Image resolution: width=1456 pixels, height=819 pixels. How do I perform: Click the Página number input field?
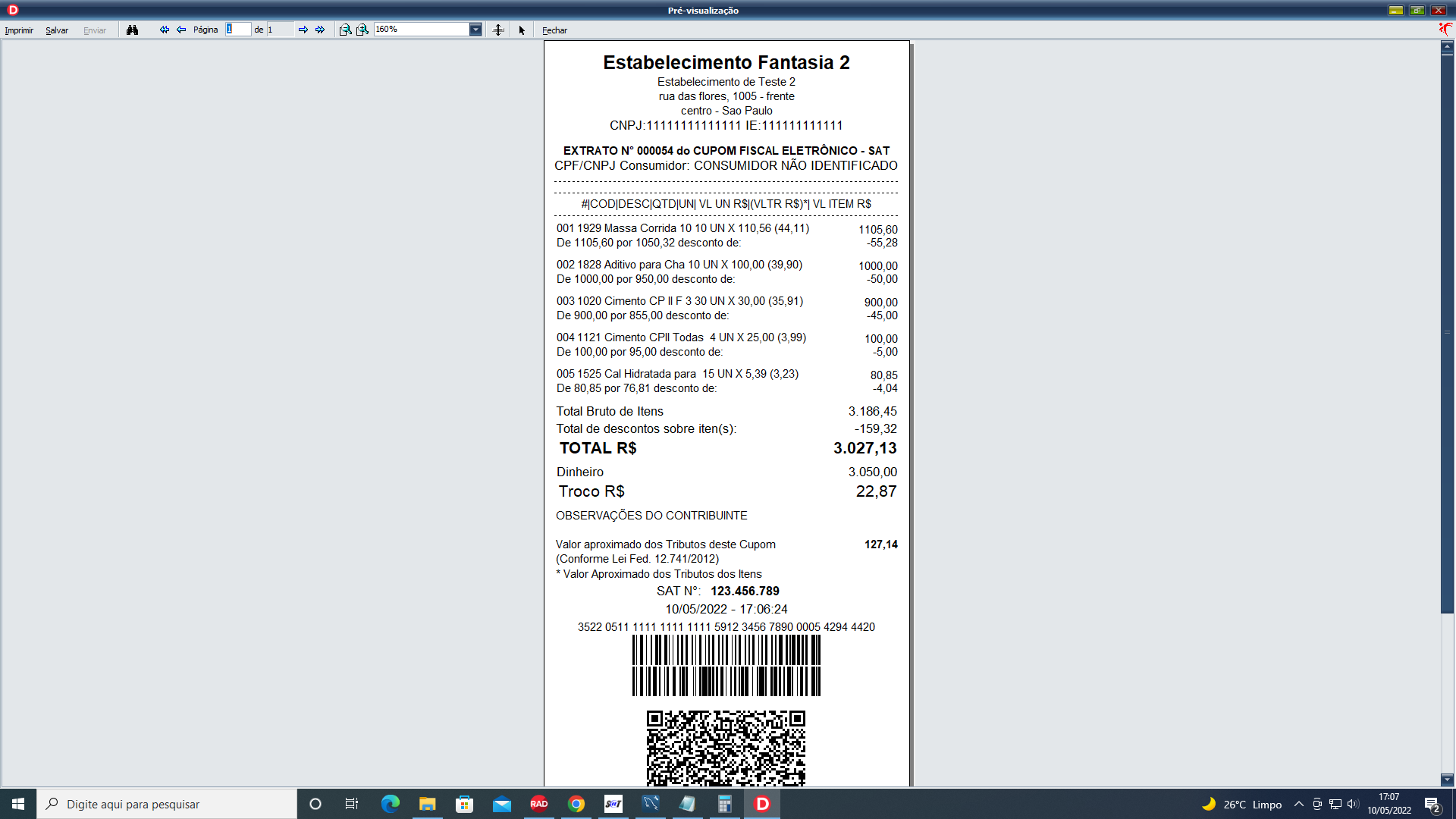coord(238,29)
